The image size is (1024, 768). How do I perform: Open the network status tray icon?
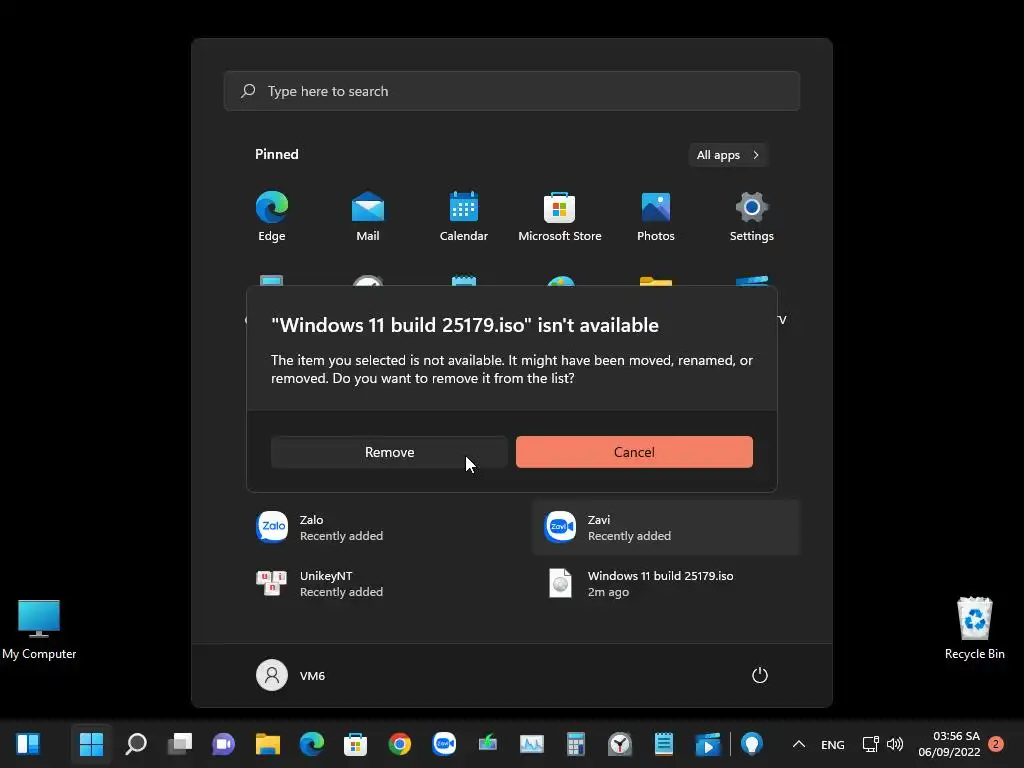pyautogui.click(x=871, y=744)
